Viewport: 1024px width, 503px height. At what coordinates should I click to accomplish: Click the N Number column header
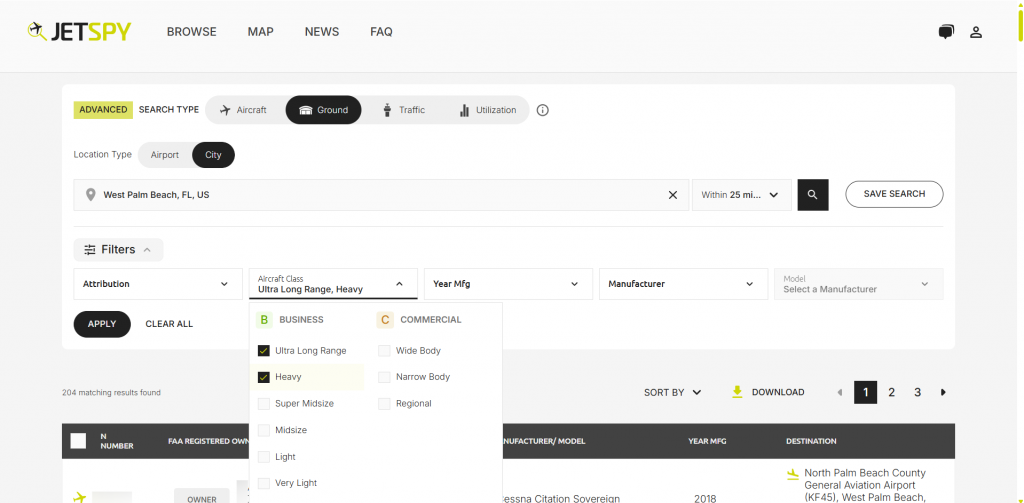tap(117, 441)
